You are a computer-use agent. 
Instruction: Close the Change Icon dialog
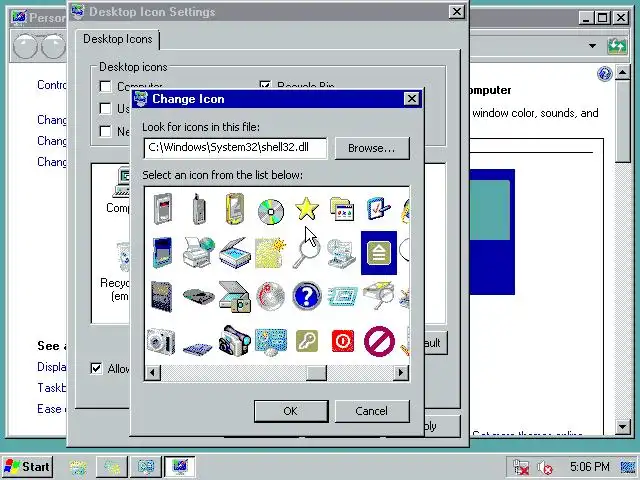tap(411, 99)
